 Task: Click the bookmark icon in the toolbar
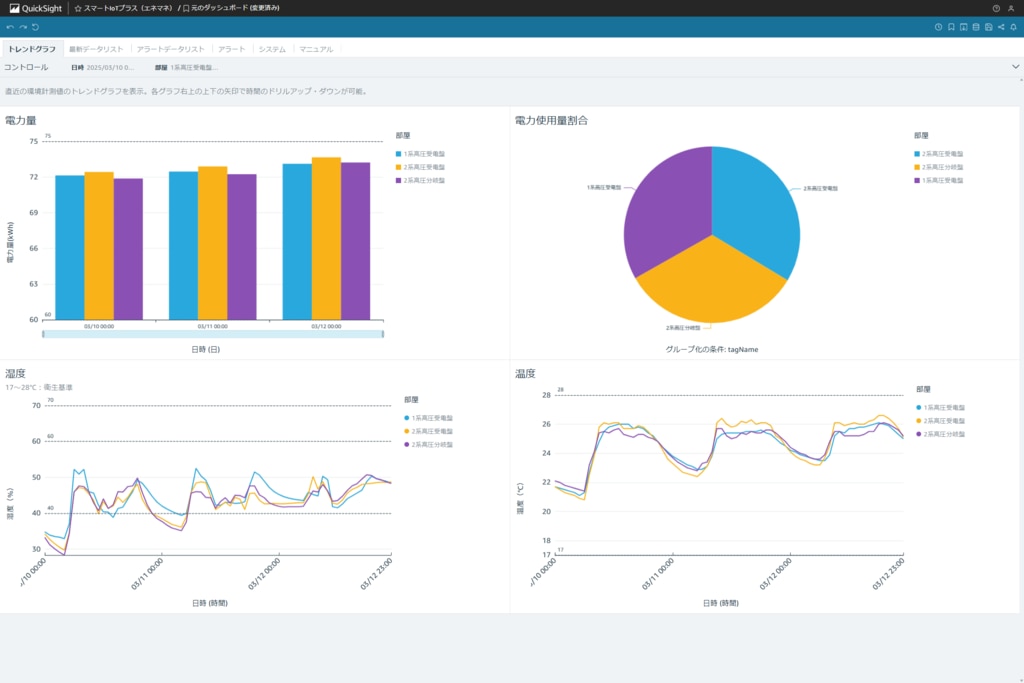(x=951, y=27)
